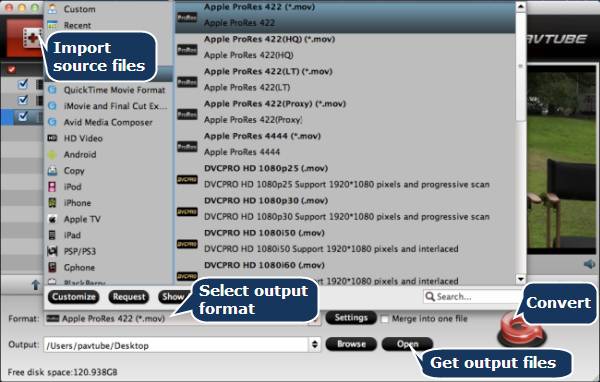Open the Settings button

click(351, 318)
